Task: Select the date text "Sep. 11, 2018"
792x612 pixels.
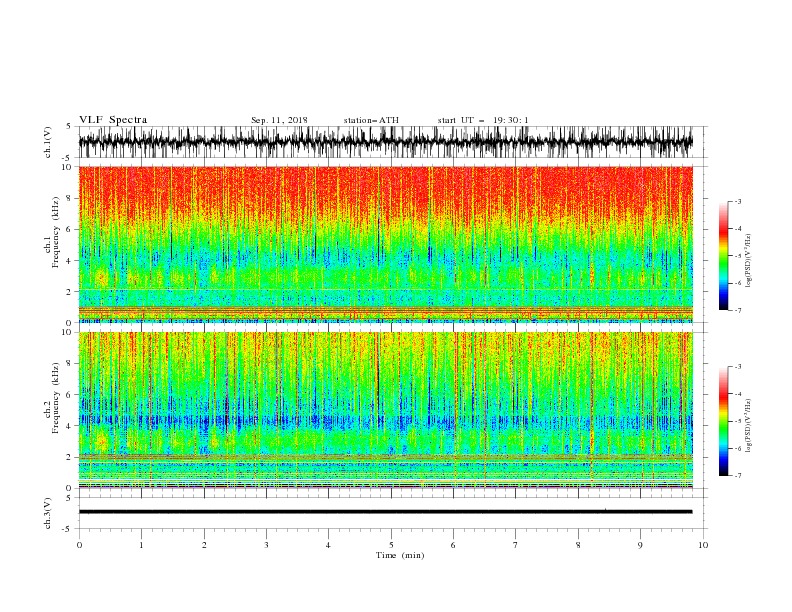Action: [x=279, y=120]
